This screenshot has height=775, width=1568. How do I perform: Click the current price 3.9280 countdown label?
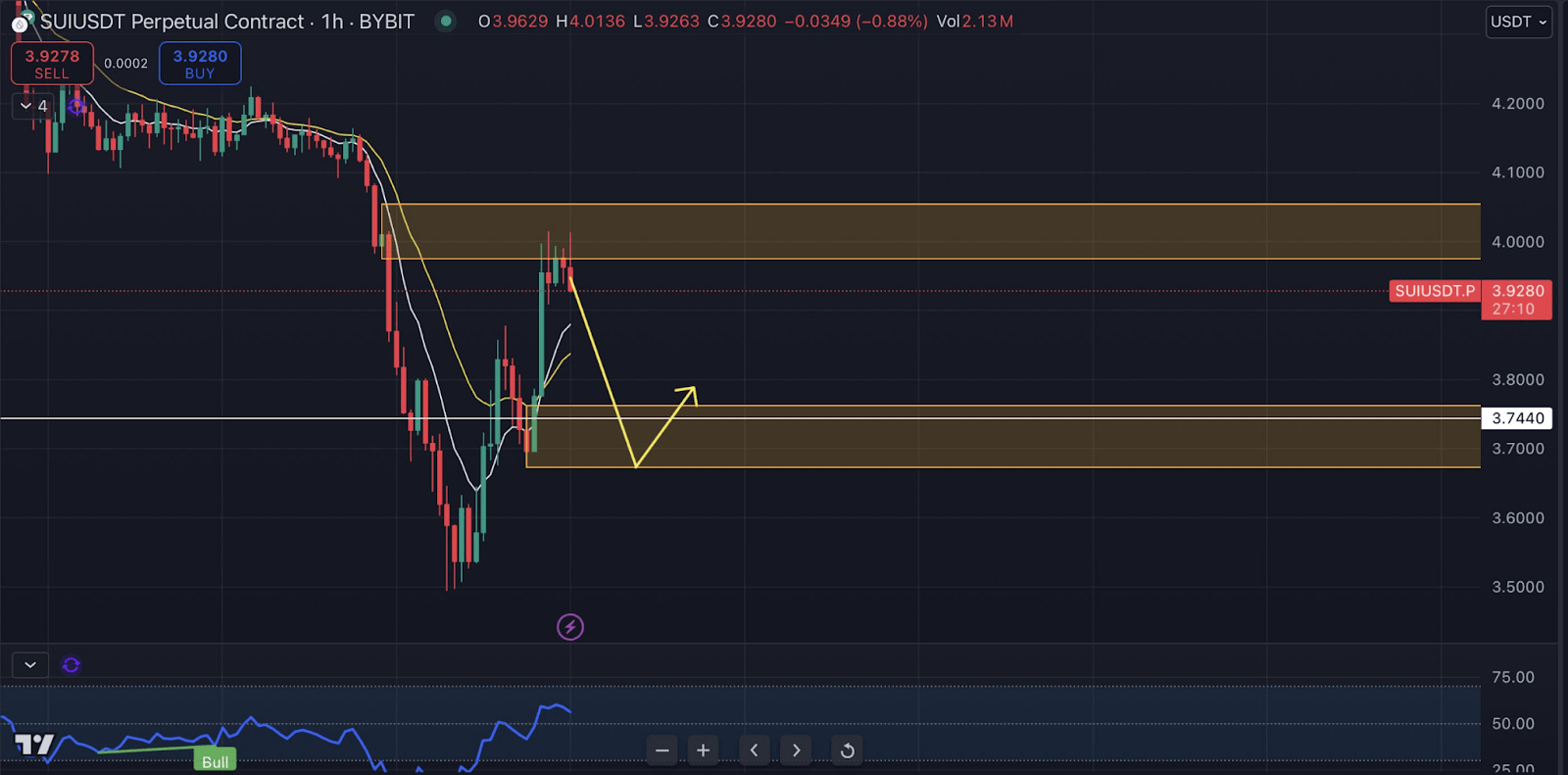pyautogui.click(x=1517, y=300)
